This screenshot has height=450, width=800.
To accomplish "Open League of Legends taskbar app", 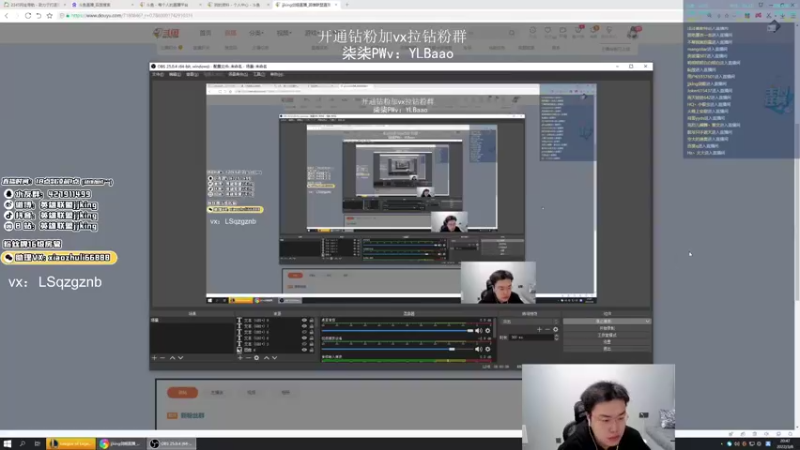I will click(x=70, y=444).
